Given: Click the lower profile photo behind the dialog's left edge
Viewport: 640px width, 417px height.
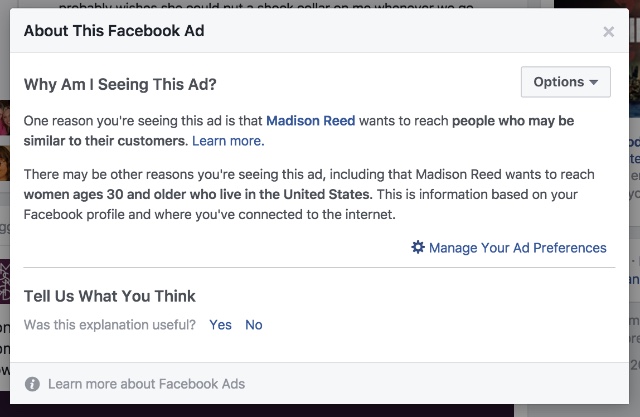Looking at the screenshot, I should pos(4,163).
